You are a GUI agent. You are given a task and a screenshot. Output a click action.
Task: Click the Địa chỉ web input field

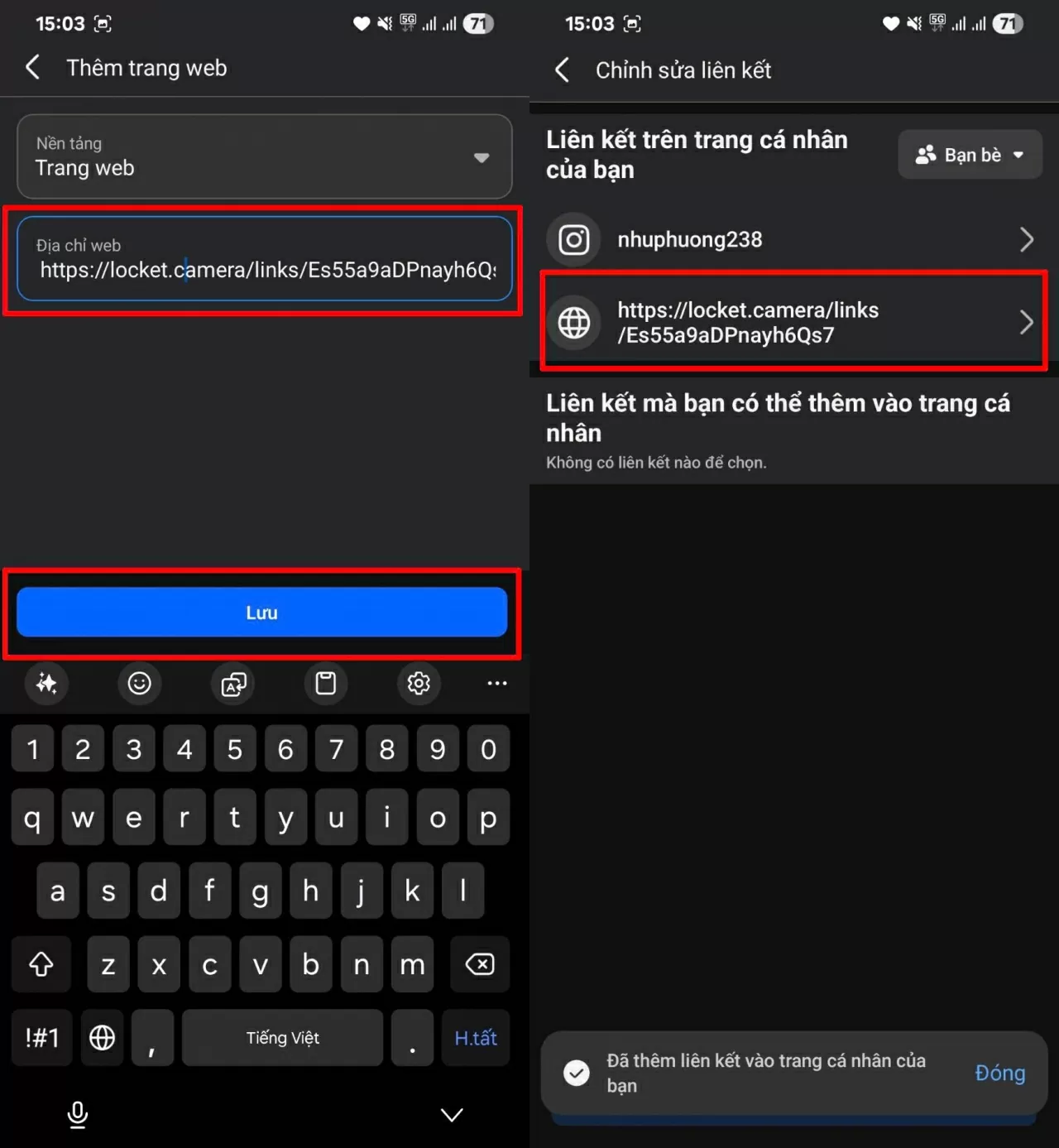click(x=265, y=259)
